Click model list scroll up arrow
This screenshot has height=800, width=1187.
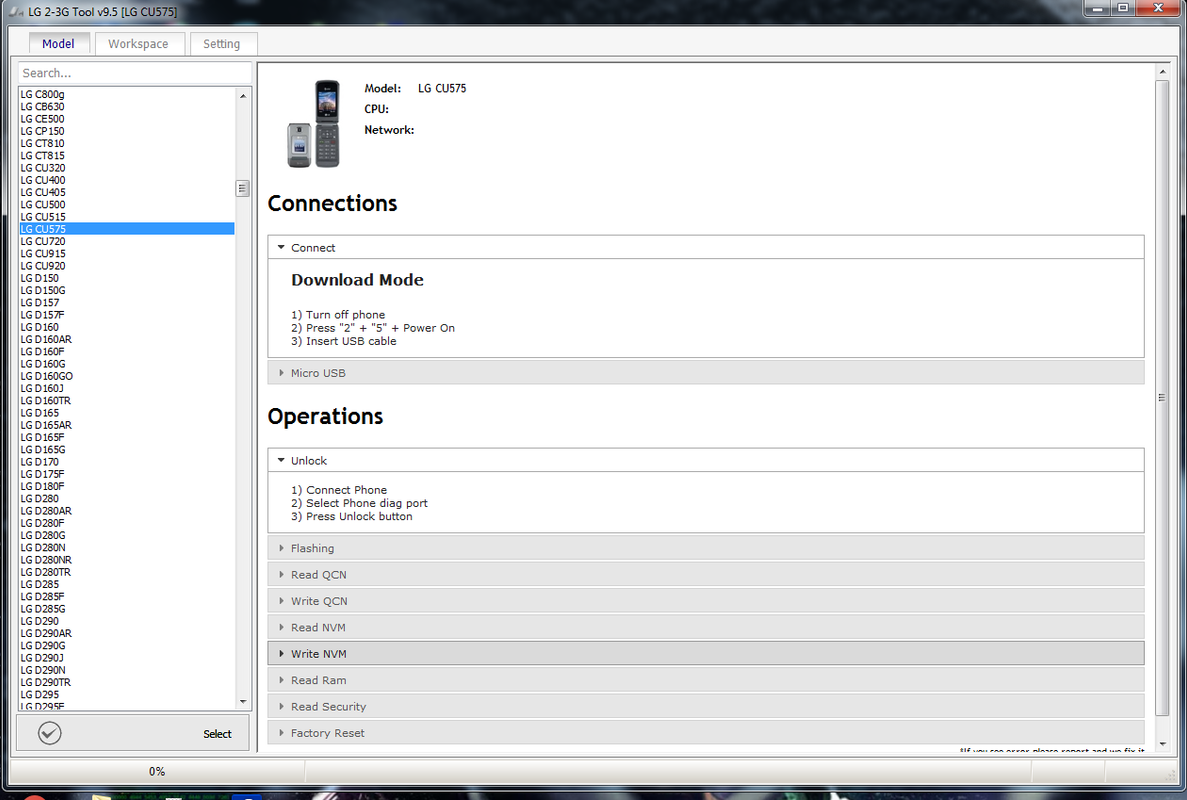point(242,95)
